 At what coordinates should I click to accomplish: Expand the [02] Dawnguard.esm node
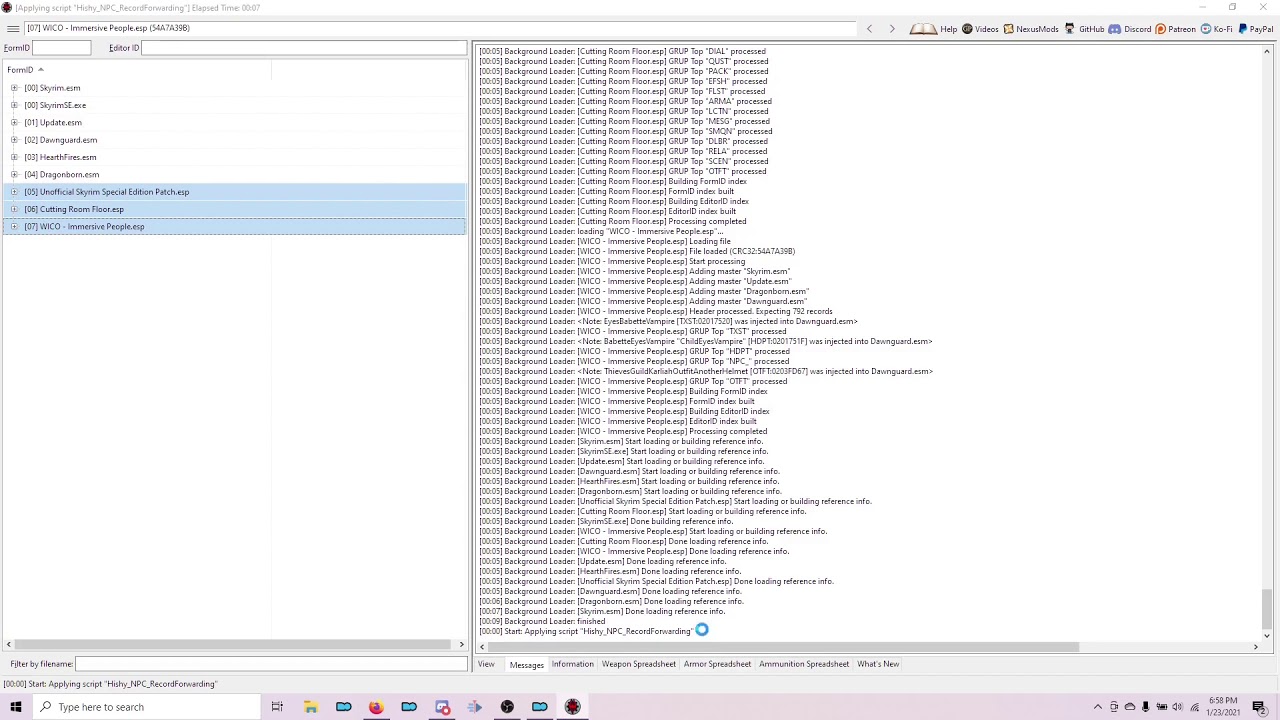pyautogui.click(x=14, y=140)
